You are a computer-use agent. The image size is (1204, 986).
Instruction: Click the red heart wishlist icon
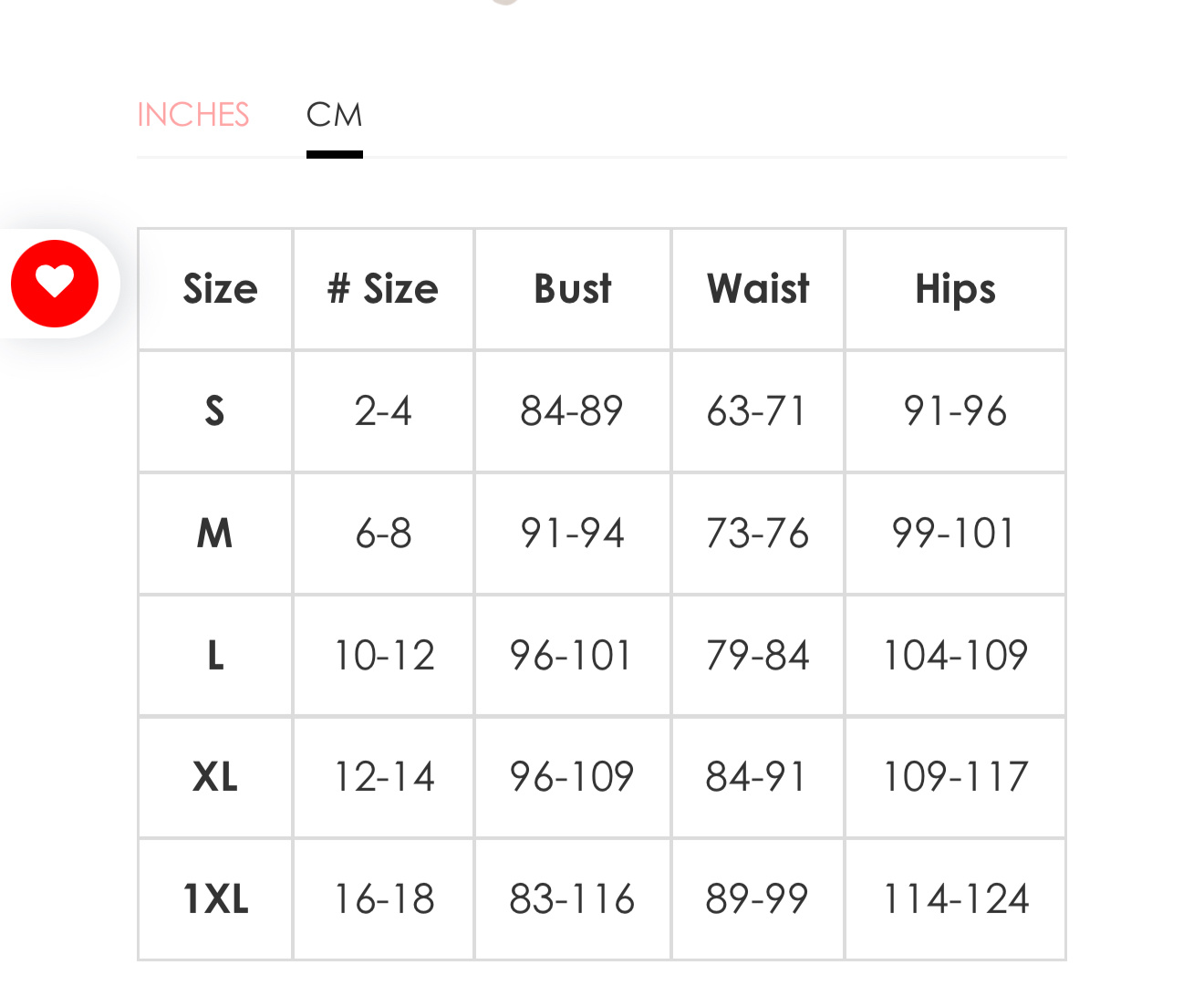click(55, 284)
